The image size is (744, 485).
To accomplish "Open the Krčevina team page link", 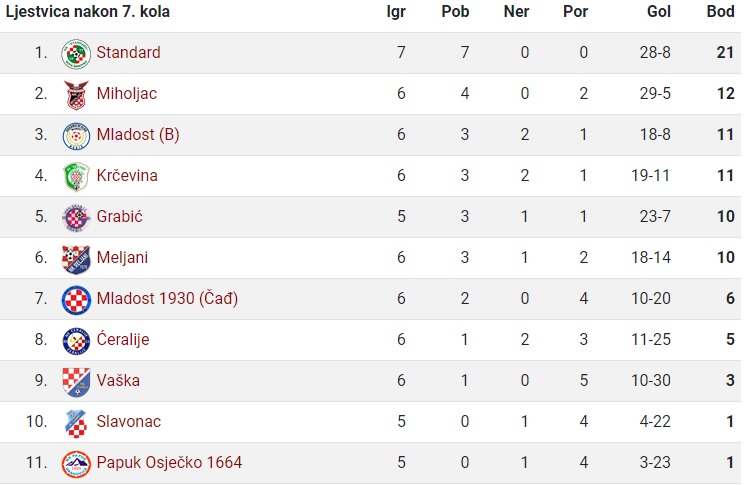I will pos(127,176).
